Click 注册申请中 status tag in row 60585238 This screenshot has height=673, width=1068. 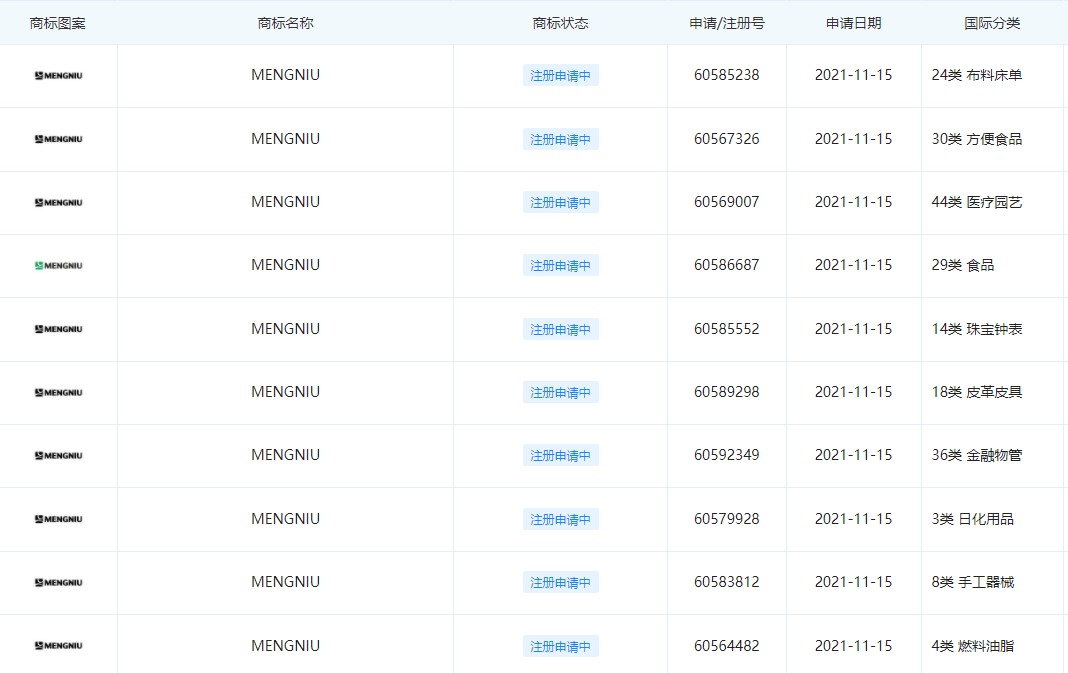(561, 76)
